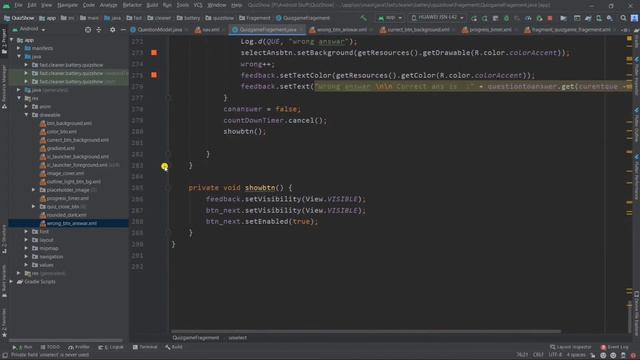Open the File menu
This screenshot has height=360, width=640.
coord(18,5)
